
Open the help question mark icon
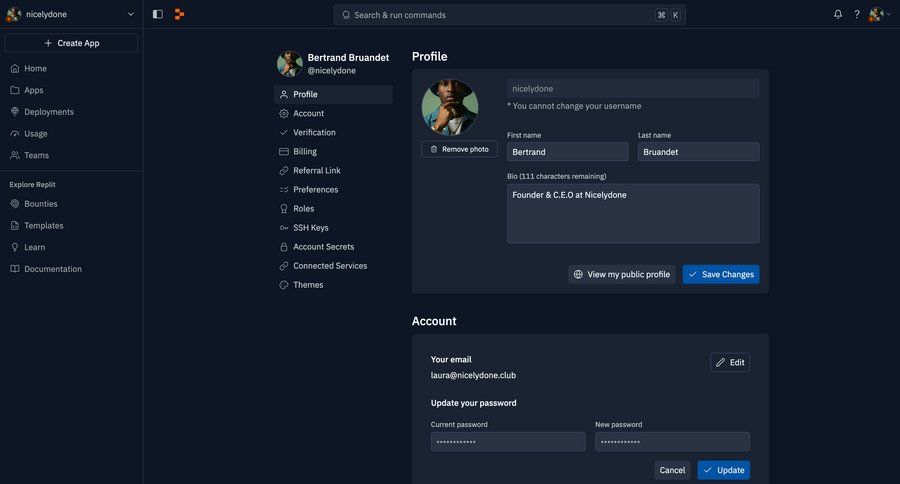tap(857, 14)
